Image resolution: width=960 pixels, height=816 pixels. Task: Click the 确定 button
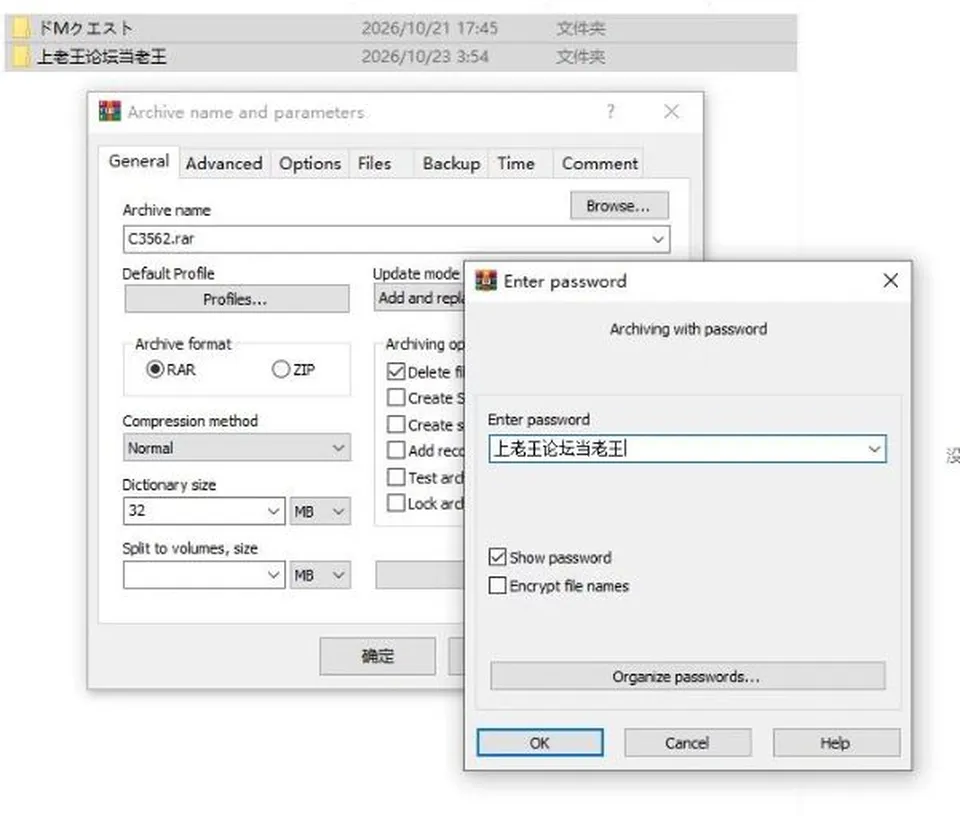[378, 656]
